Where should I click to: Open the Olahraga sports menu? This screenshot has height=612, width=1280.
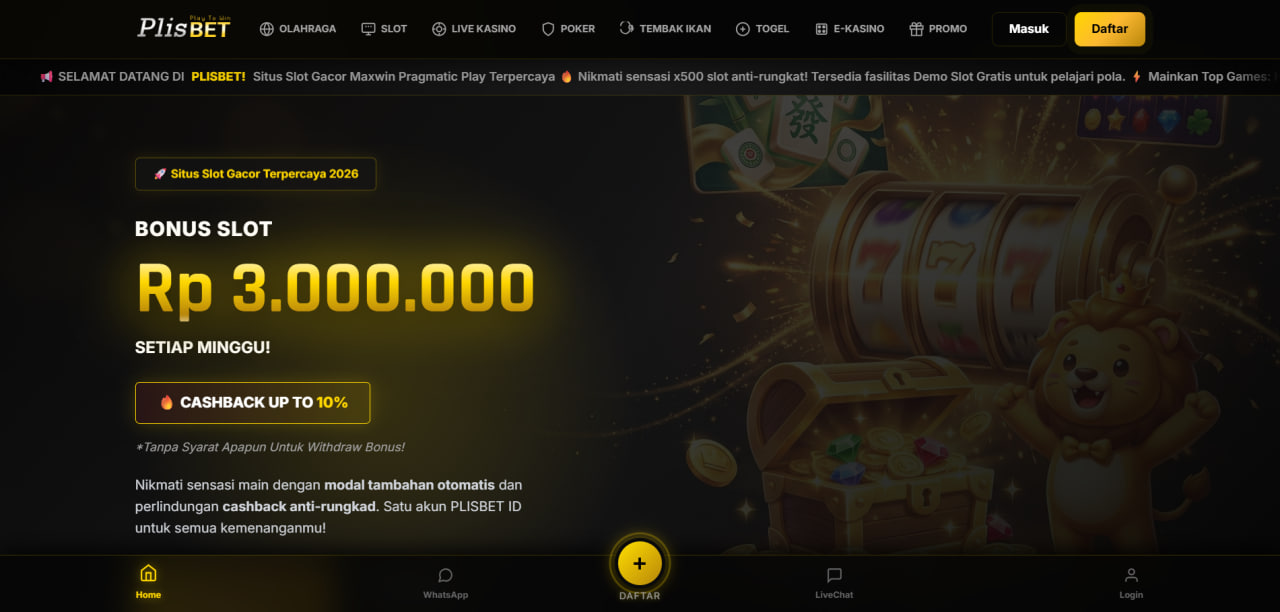click(x=298, y=29)
